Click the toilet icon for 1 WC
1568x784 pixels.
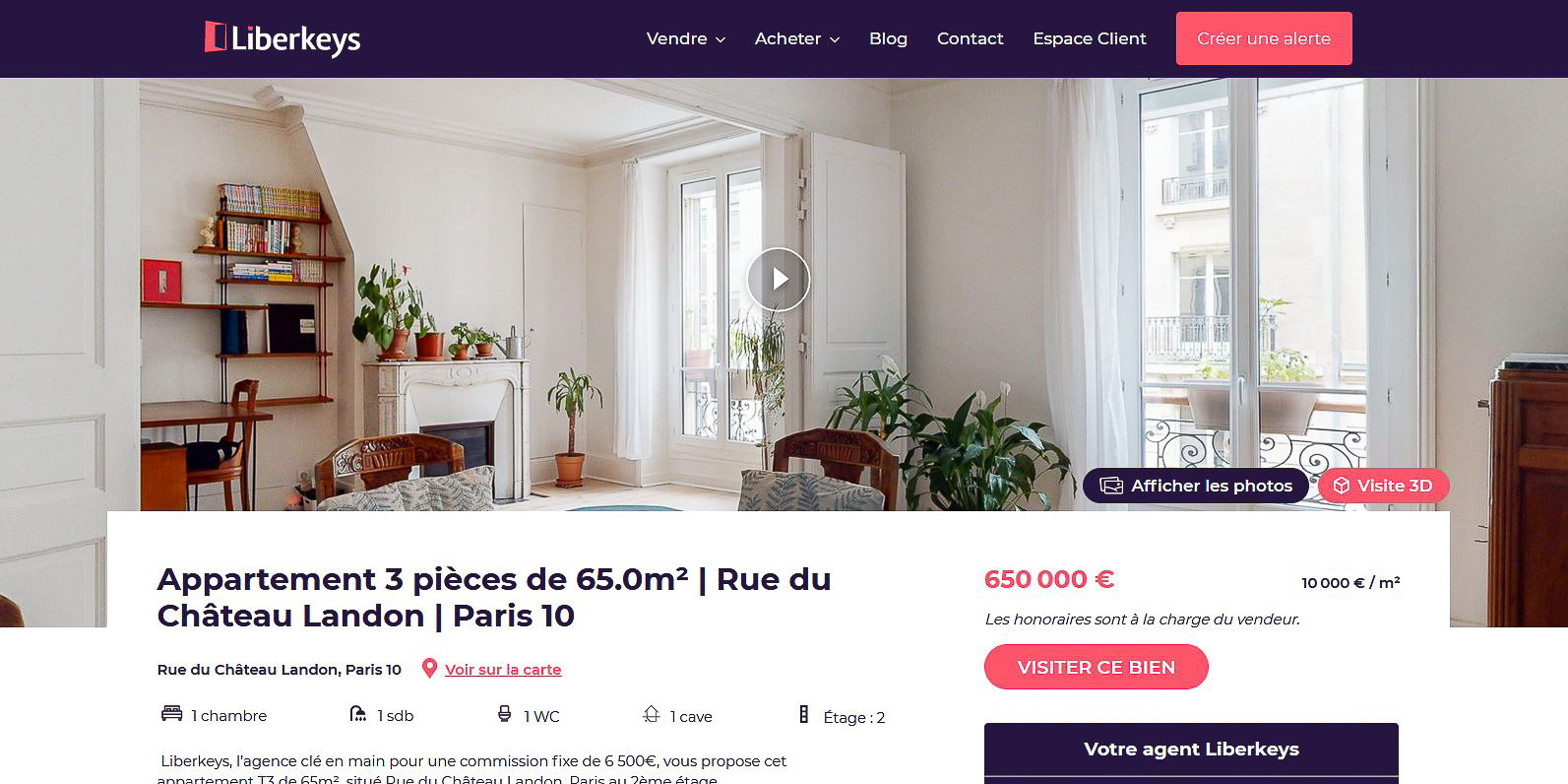[505, 714]
